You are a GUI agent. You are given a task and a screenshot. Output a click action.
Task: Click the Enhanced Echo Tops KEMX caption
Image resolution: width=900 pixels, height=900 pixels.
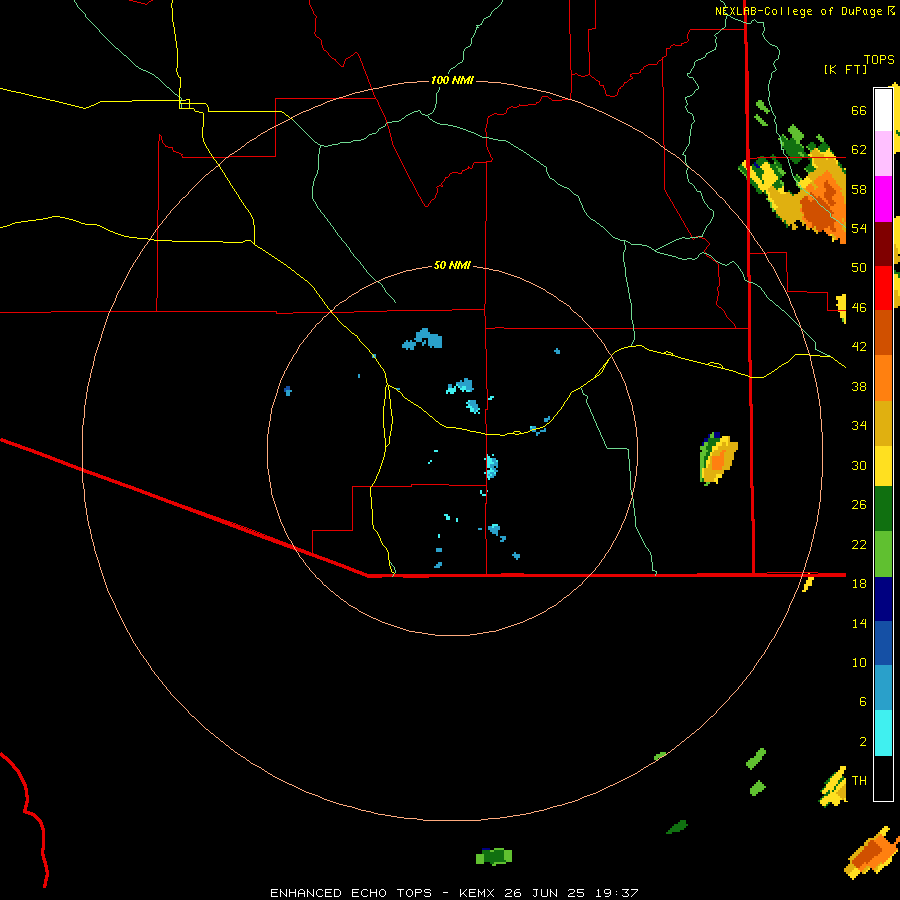coord(454,893)
